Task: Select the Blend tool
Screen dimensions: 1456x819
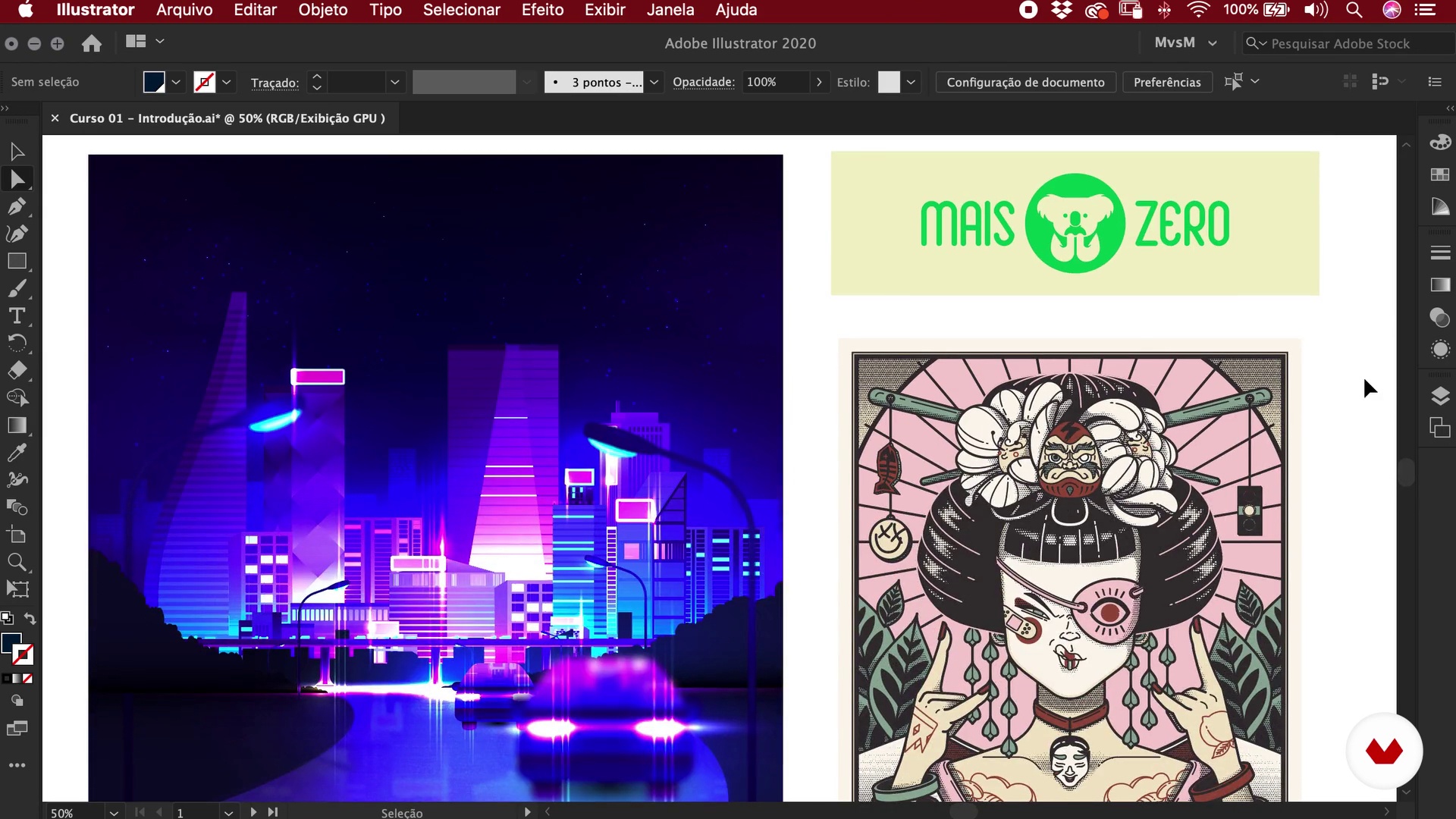Action: pyautogui.click(x=17, y=507)
